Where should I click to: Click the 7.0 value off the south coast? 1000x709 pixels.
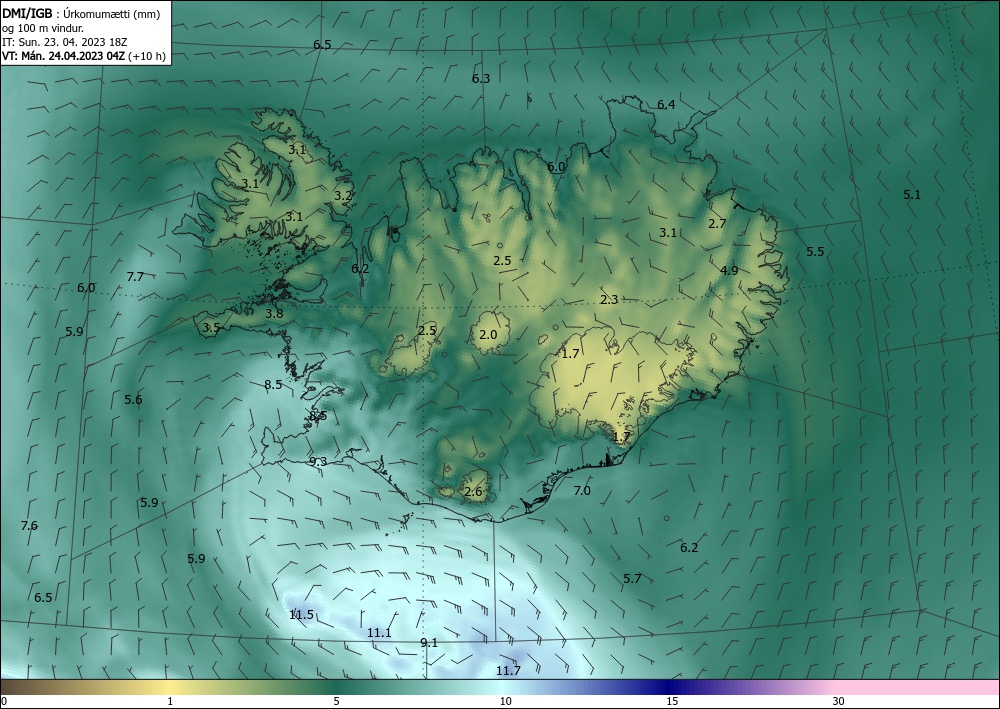coord(582,491)
